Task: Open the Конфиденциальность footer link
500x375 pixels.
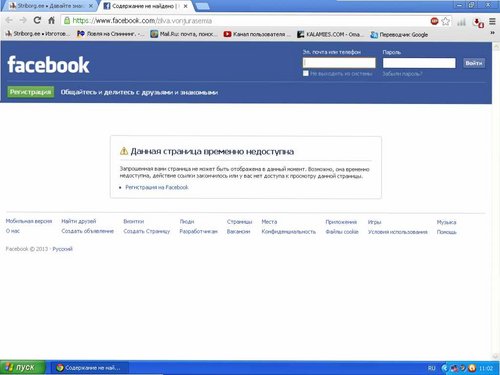Action: click(288, 231)
